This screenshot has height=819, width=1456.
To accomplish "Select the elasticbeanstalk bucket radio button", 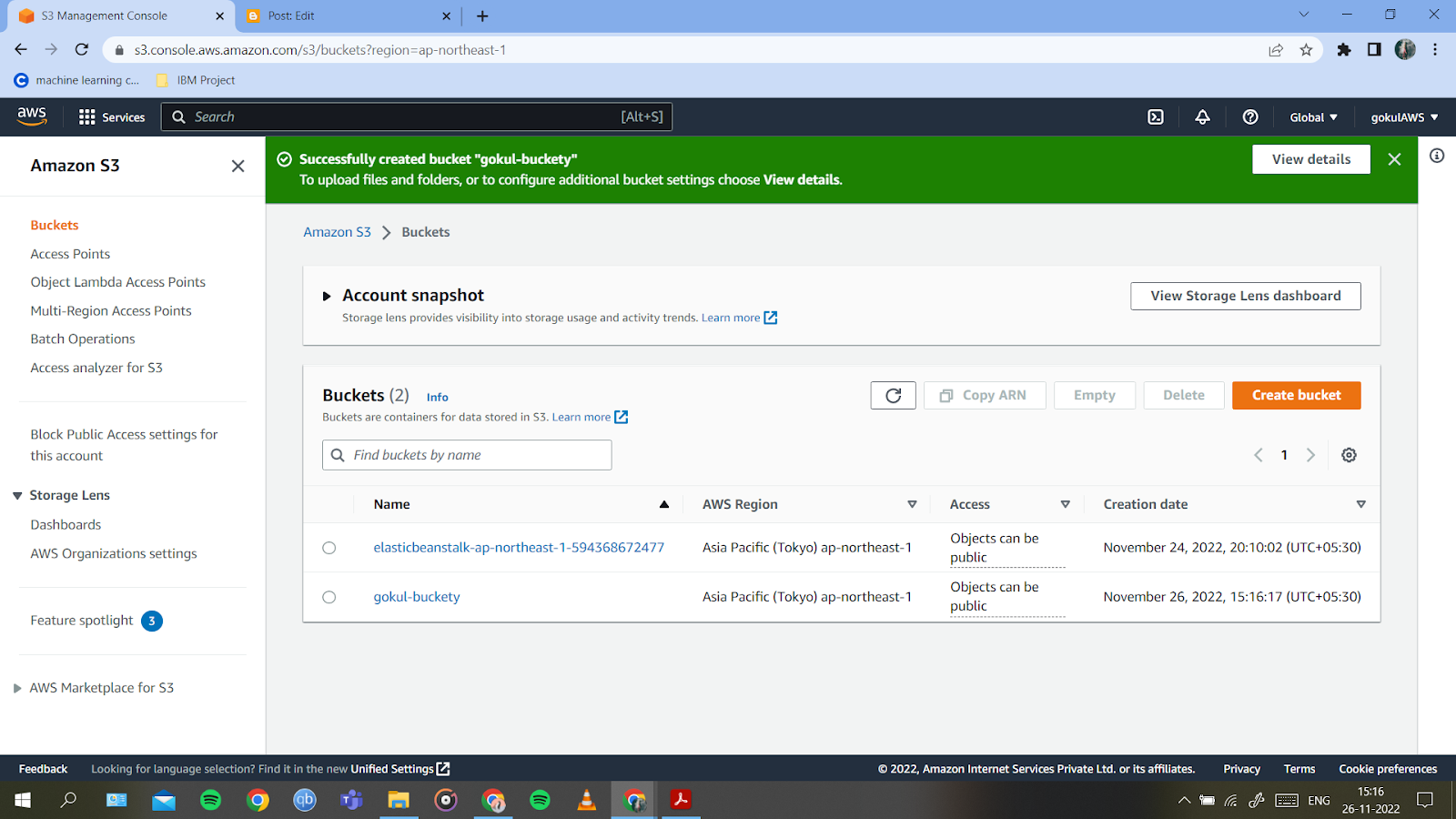I will click(x=329, y=548).
